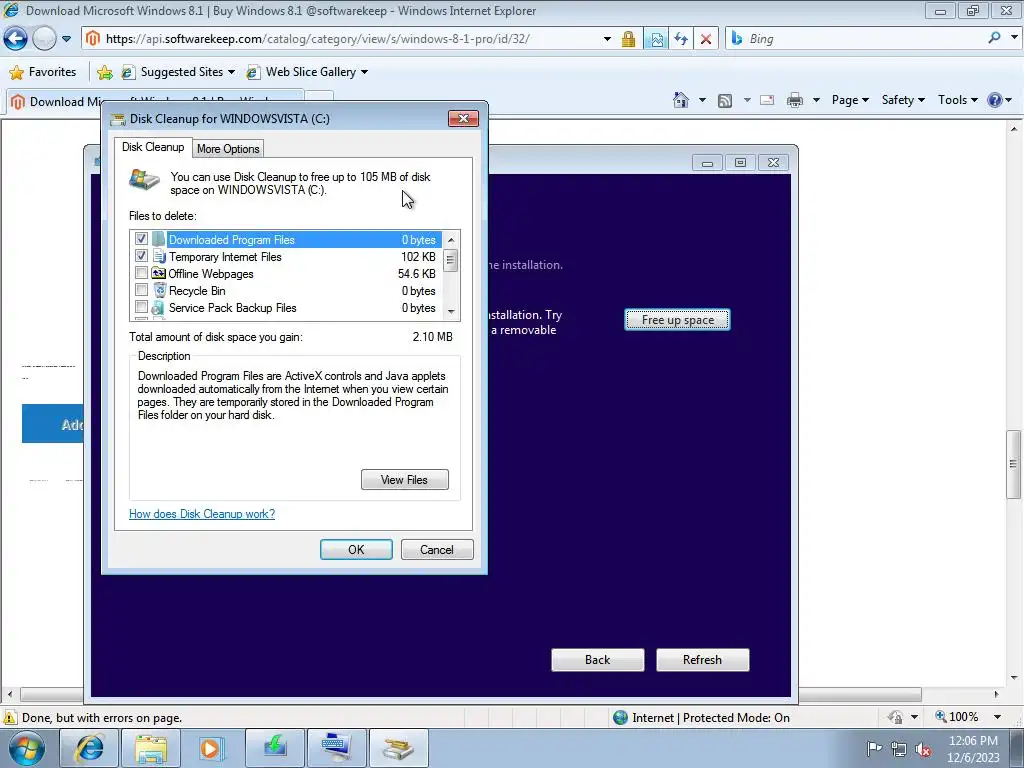Click the Home icon in command bar
Image resolution: width=1024 pixels, height=768 pixels.
point(680,100)
